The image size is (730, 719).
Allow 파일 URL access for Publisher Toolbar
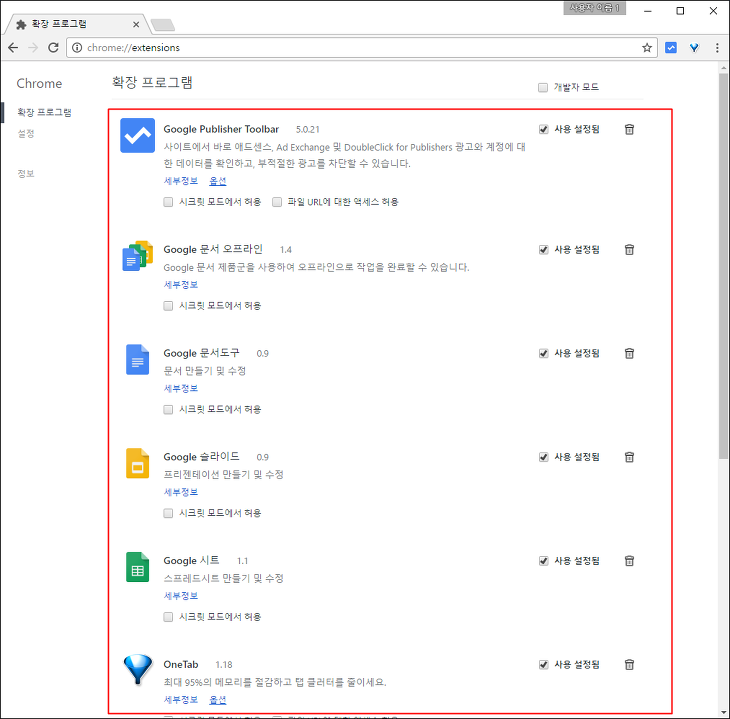[x=277, y=202]
